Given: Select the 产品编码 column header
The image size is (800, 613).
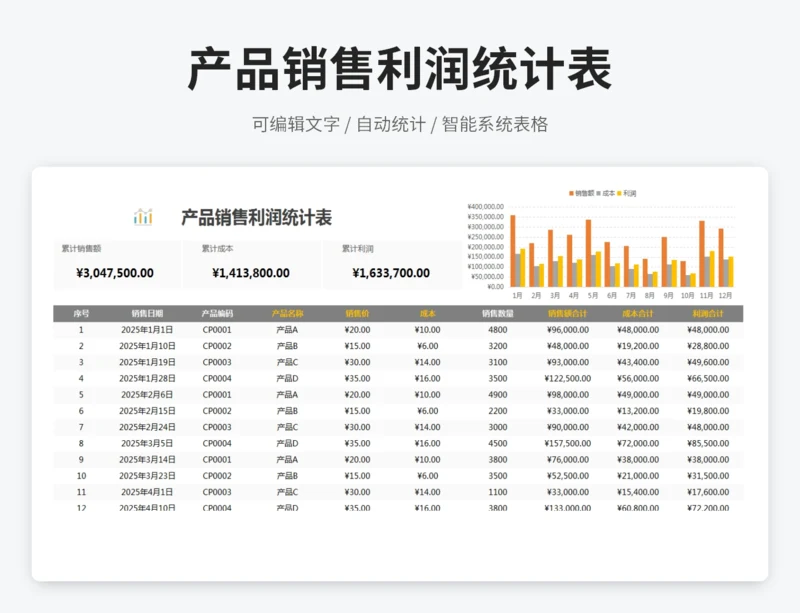Looking at the screenshot, I should click(217, 313).
